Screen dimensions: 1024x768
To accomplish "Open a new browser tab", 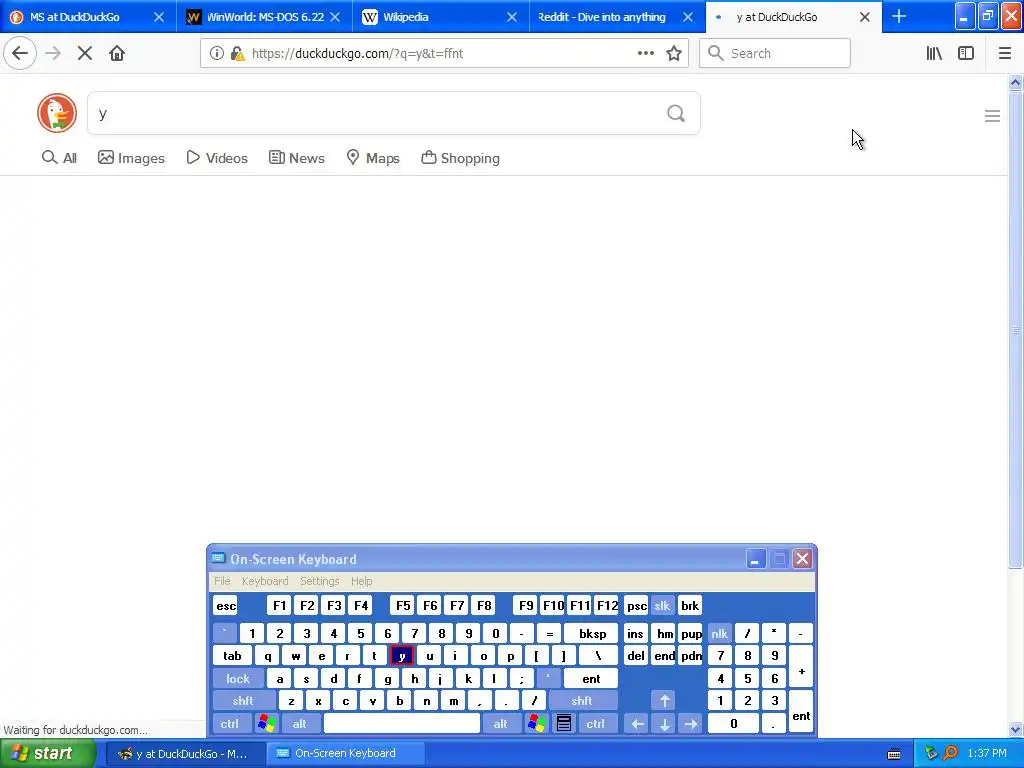I will (x=899, y=16).
